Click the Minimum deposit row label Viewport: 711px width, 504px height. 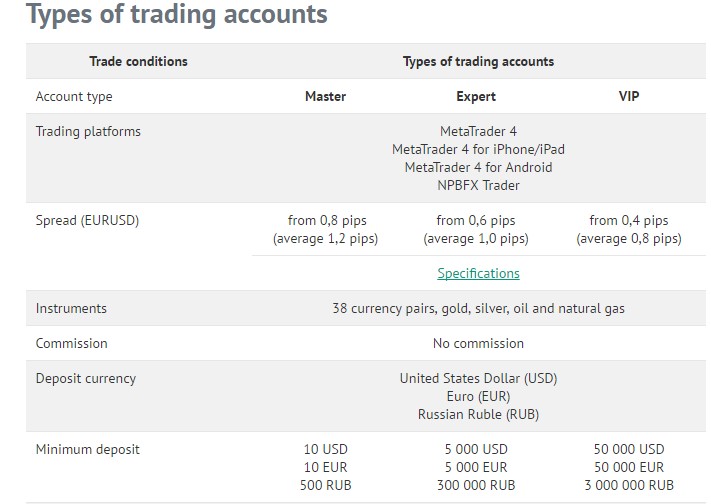tap(88, 450)
